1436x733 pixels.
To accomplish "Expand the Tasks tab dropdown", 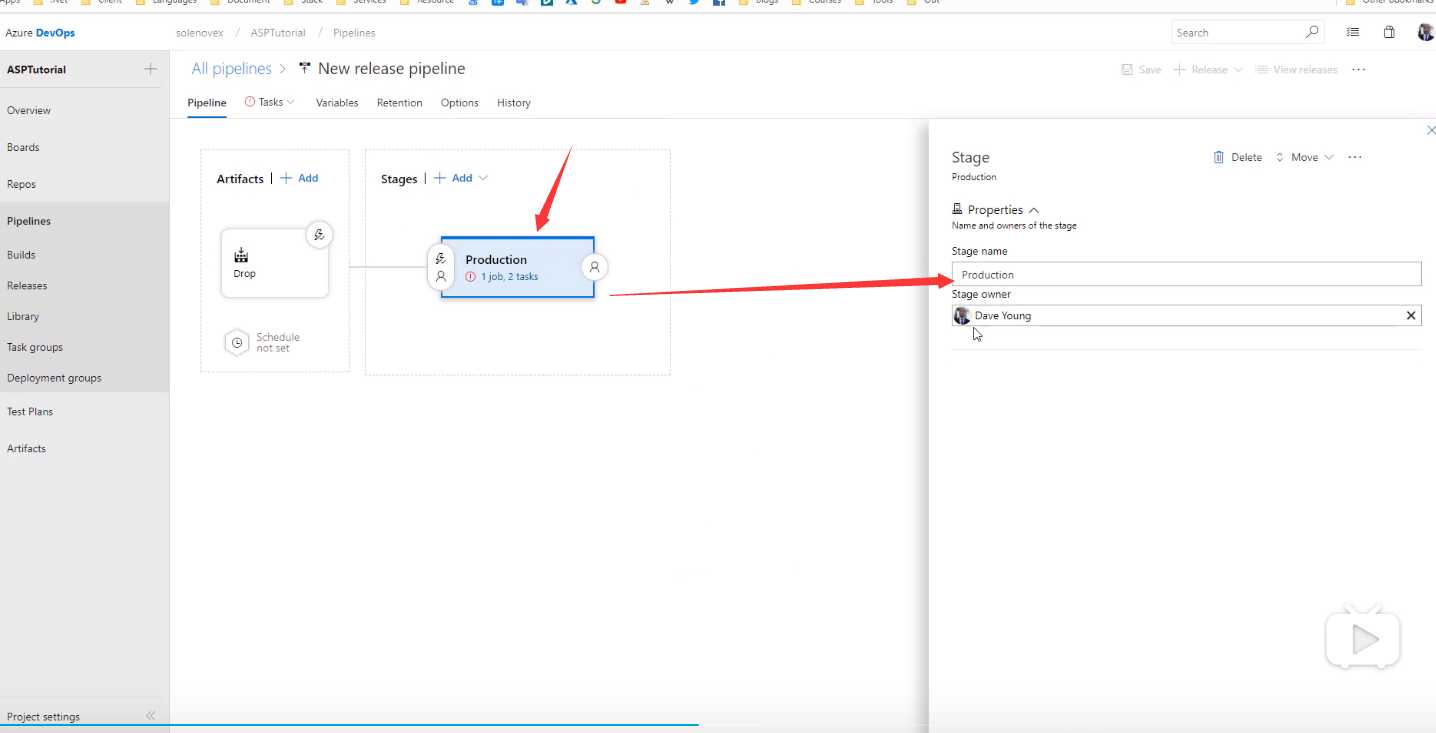I will (290, 102).
